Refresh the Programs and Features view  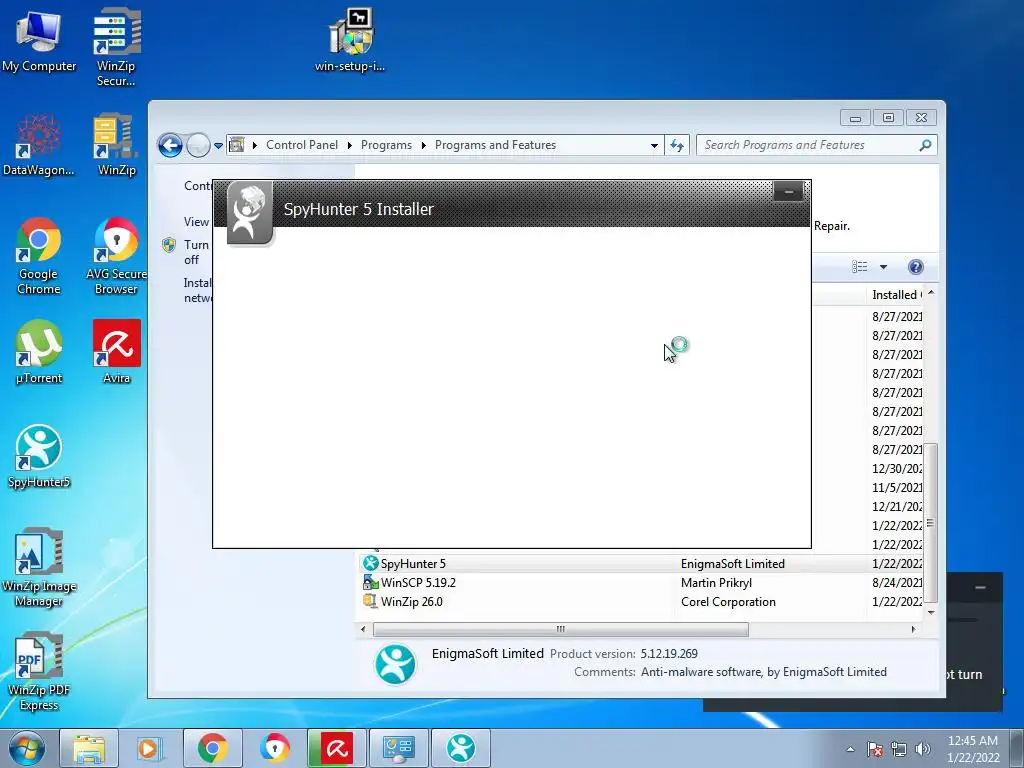pos(677,145)
